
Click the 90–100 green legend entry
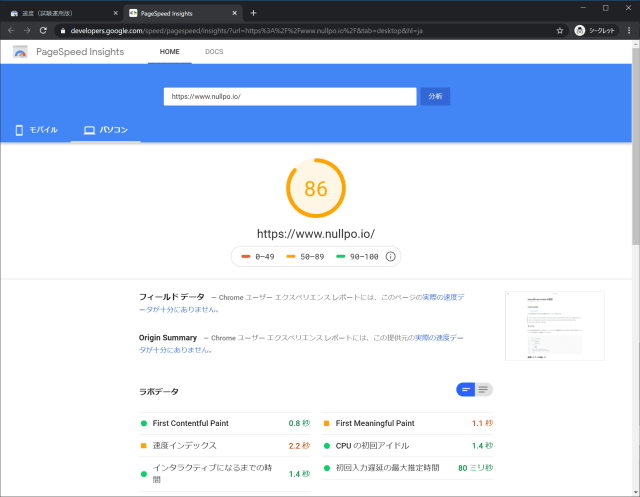pos(357,257)
